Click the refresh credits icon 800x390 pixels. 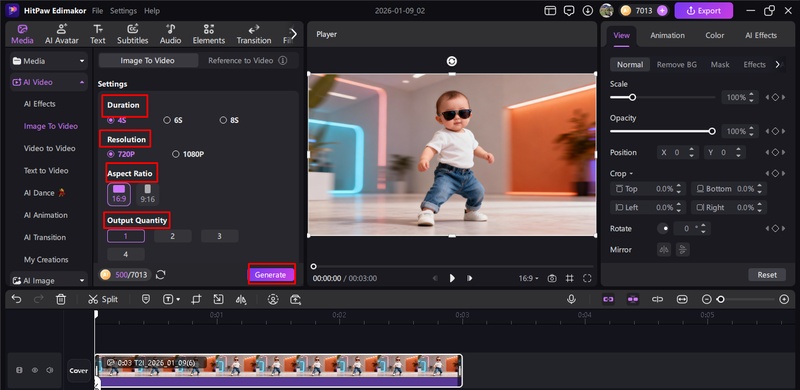[x=161, y=275]
